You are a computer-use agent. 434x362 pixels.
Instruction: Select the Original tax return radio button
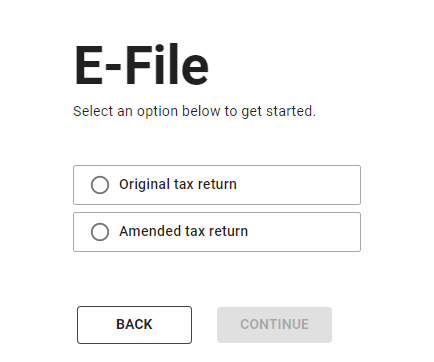tap(100, 185)
